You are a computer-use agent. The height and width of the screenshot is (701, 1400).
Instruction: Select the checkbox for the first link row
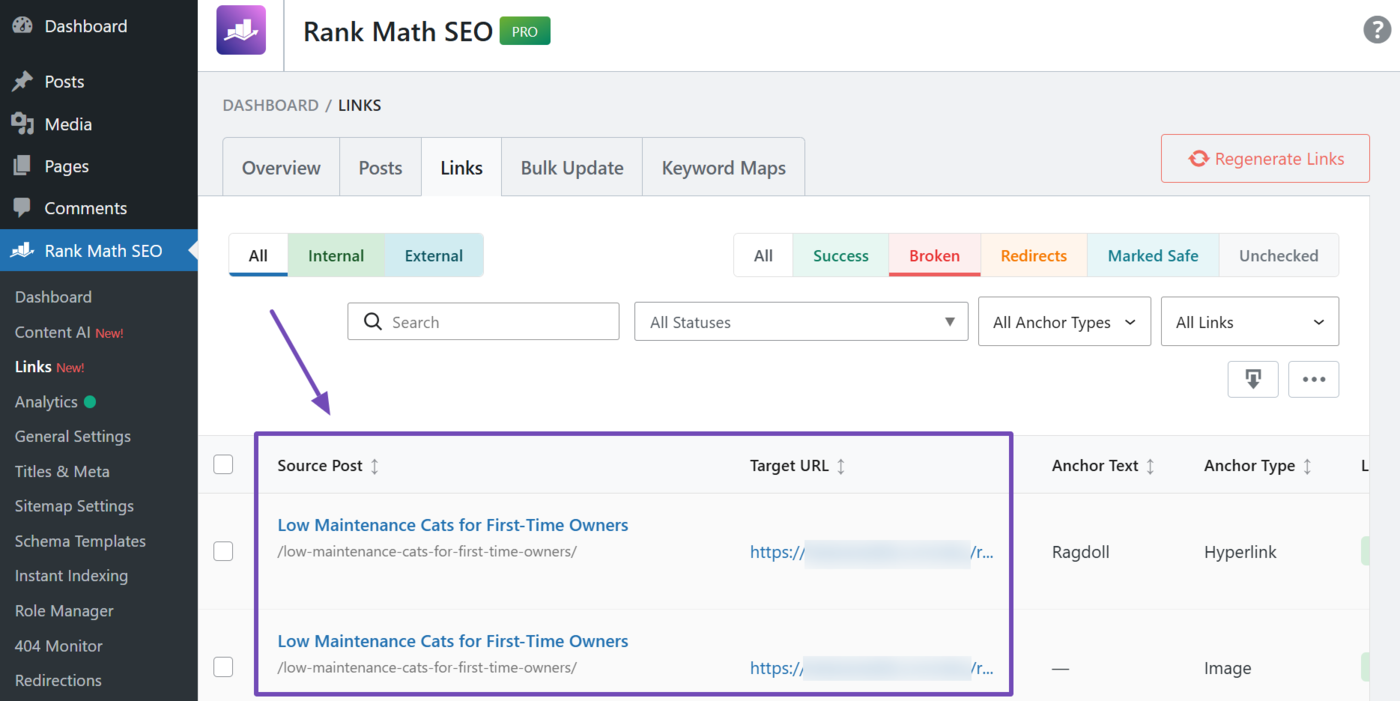(224, 551)
